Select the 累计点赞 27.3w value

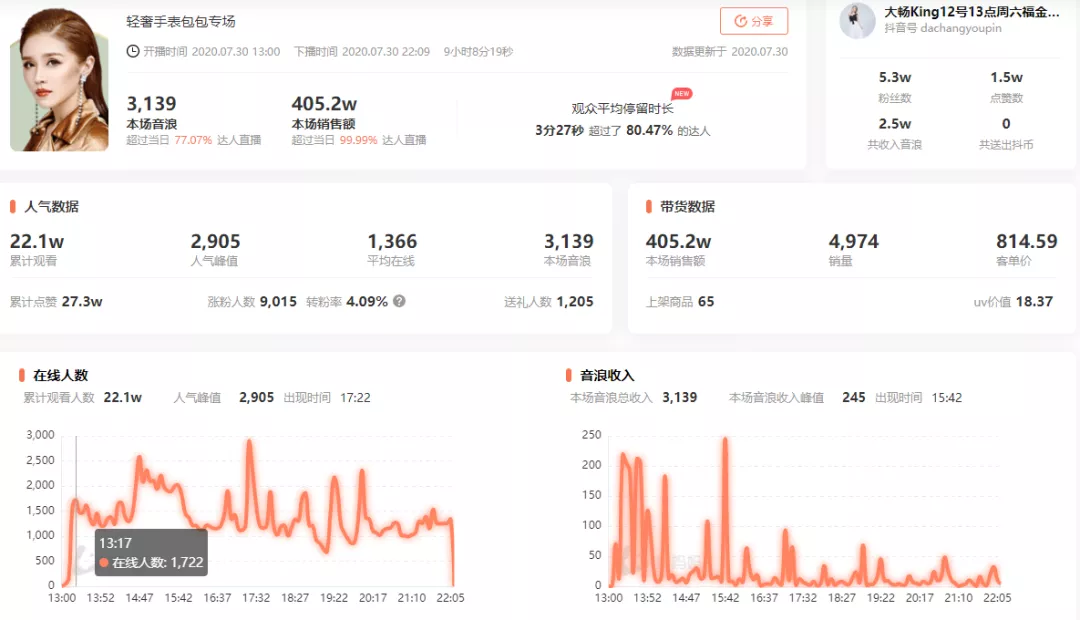pyautogui.click(x=82, y=302)
